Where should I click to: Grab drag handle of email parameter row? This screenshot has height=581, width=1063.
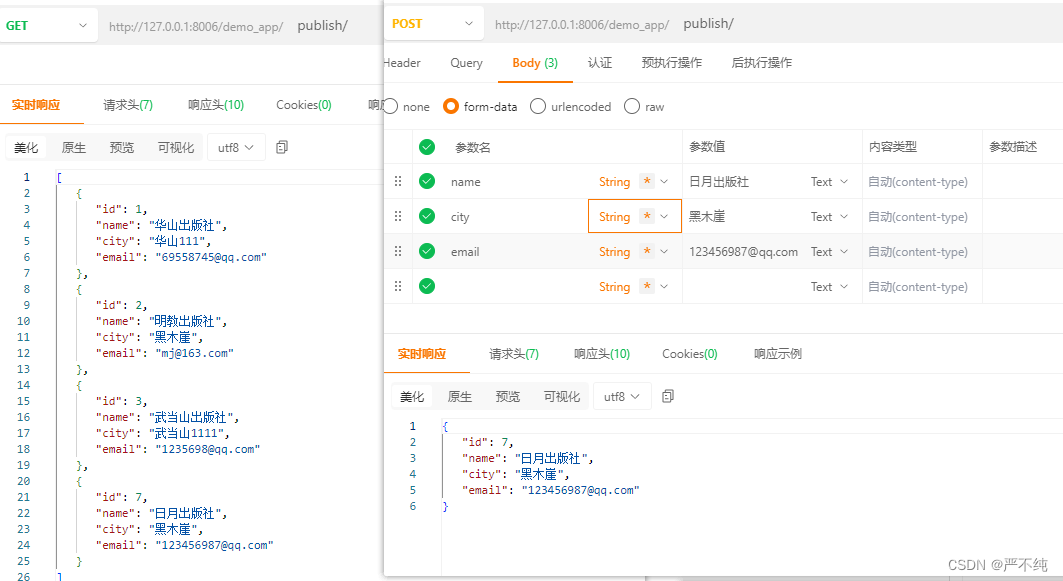coord(398,252)
